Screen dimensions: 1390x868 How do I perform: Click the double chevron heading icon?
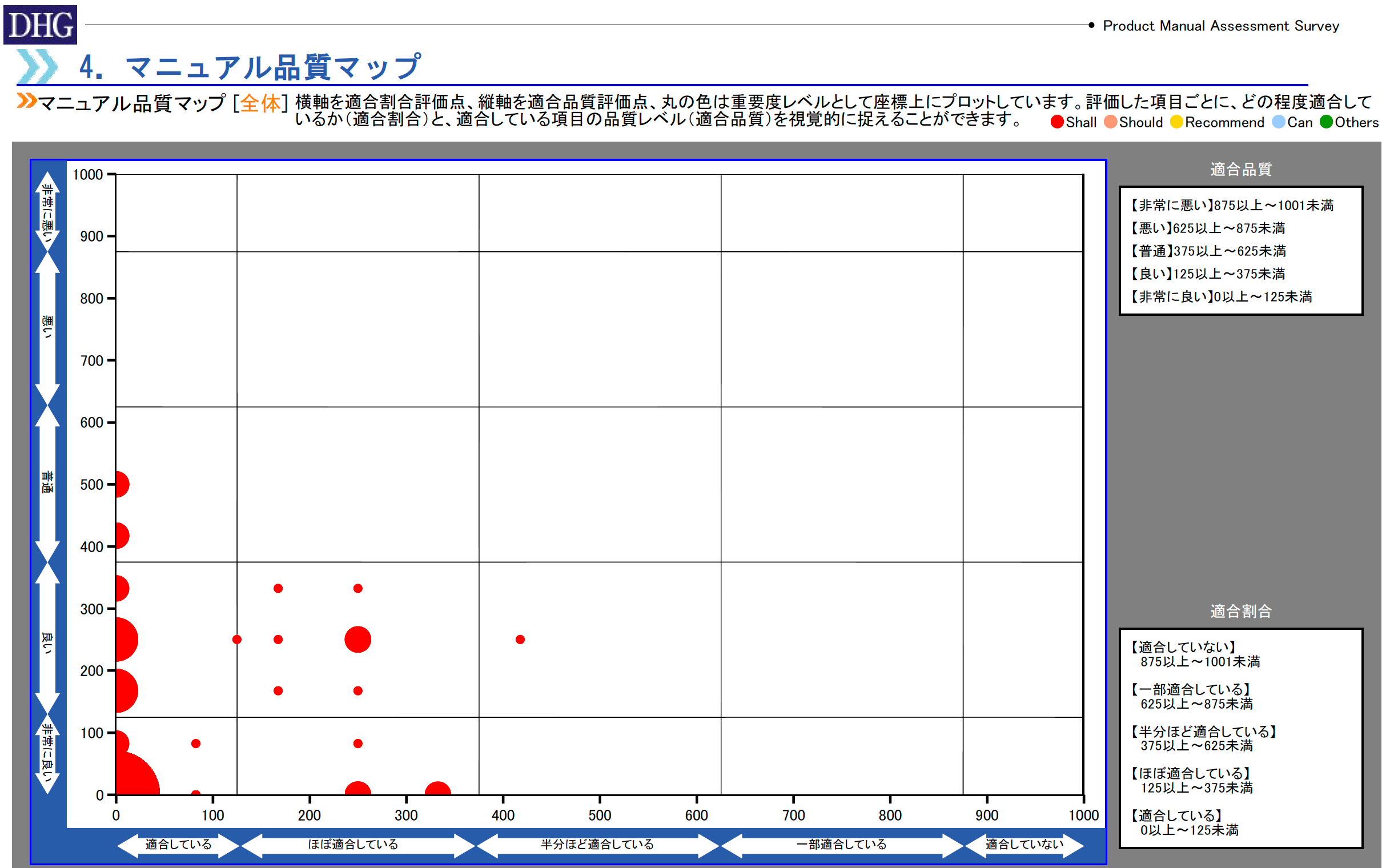[37, 66]
